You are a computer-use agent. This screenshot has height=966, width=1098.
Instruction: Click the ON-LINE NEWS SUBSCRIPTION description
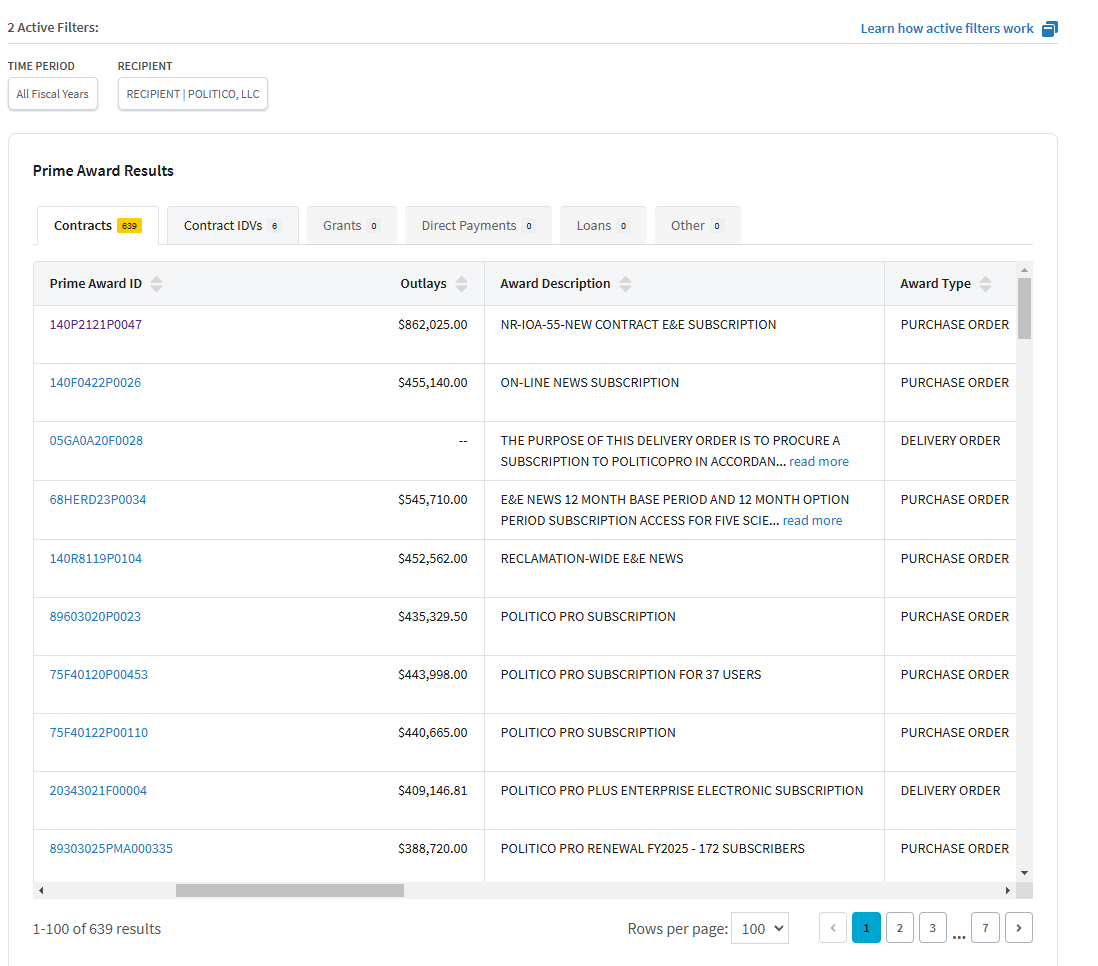pos(590,382)
